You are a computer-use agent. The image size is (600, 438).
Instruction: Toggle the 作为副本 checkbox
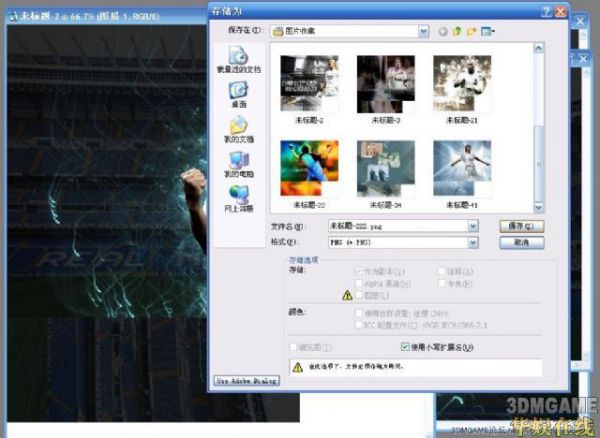359,271
